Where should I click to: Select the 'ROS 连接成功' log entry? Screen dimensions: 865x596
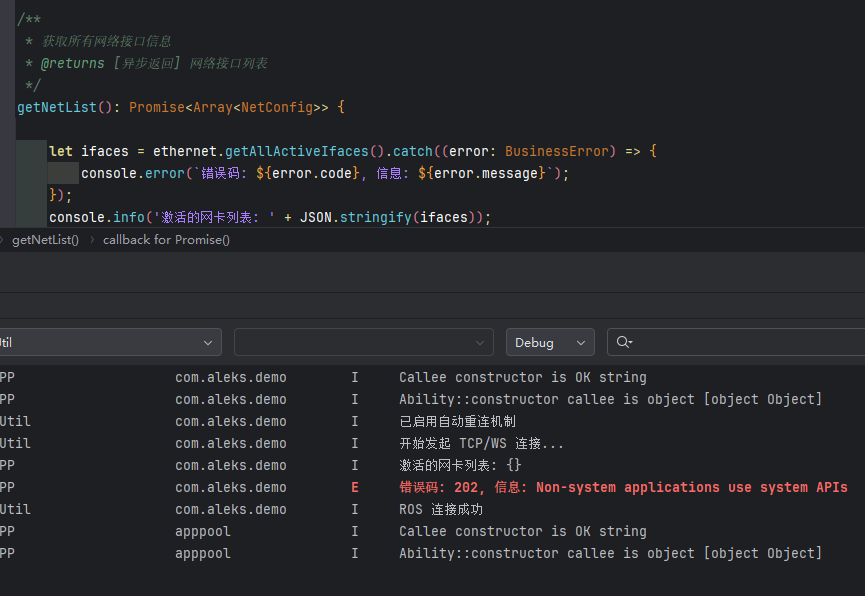click(x=440, y=510)
